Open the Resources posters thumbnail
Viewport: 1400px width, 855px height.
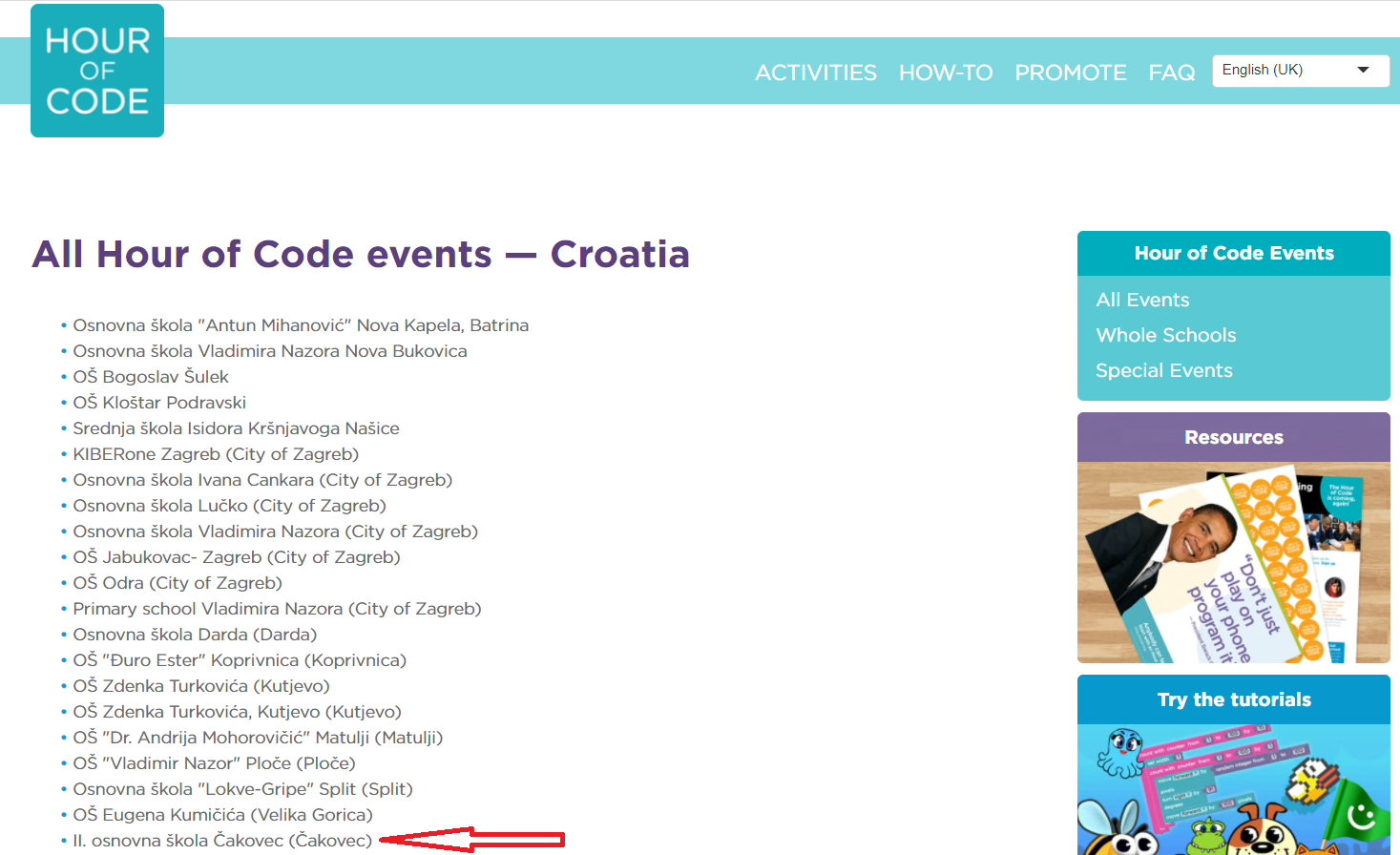click(x=1234, y=562)
